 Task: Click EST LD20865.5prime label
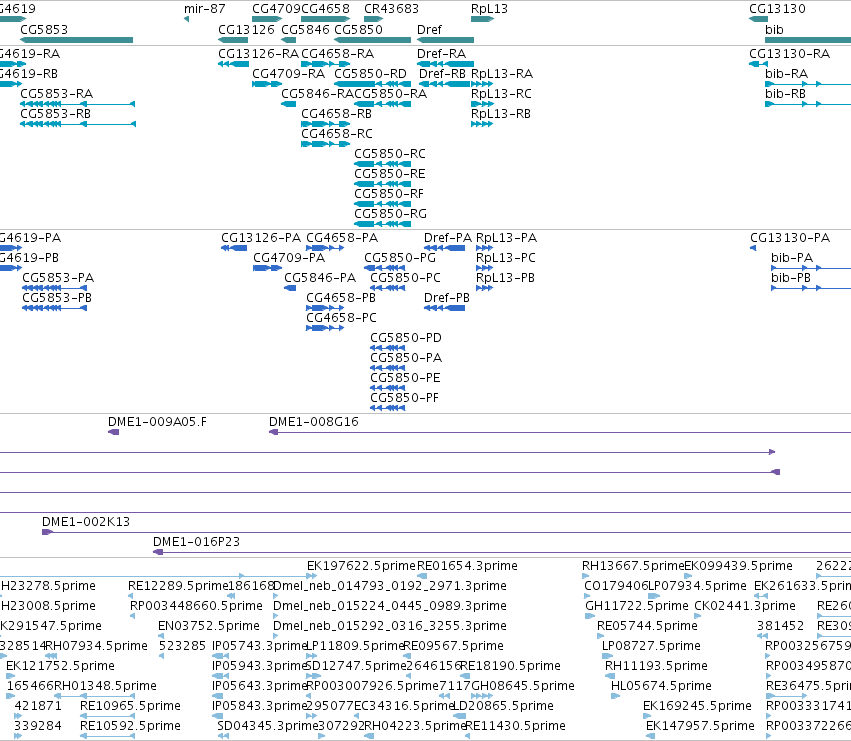point(503,706)
